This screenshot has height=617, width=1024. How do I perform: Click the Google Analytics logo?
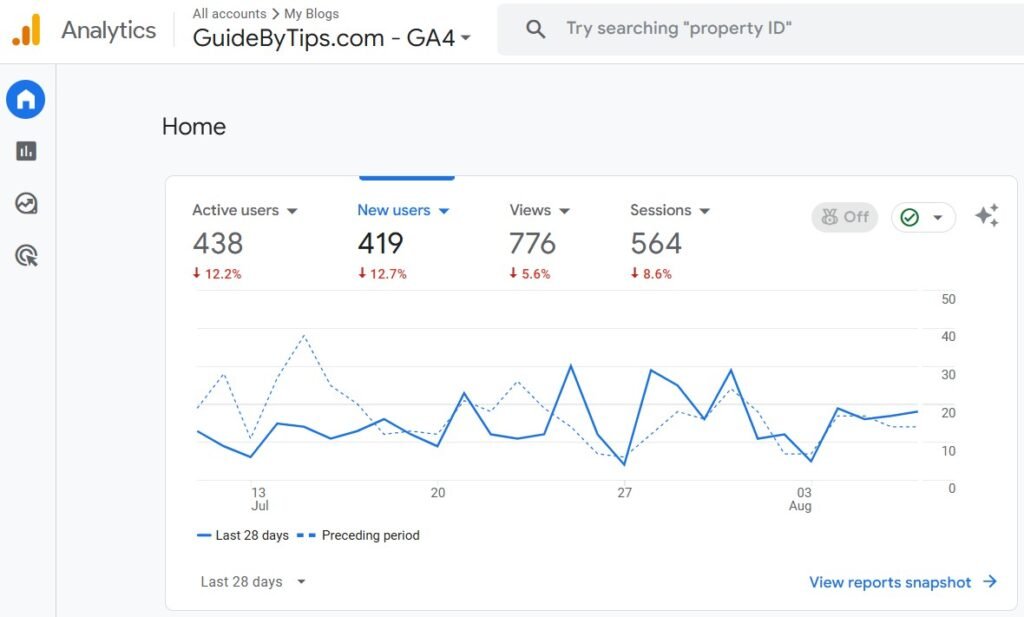point(26,30)
